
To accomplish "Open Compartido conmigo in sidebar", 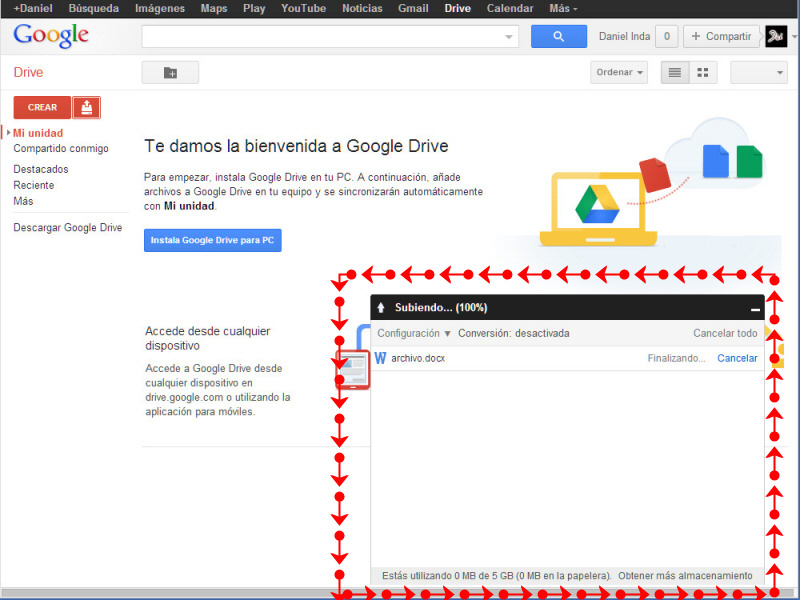I will 61,148.
